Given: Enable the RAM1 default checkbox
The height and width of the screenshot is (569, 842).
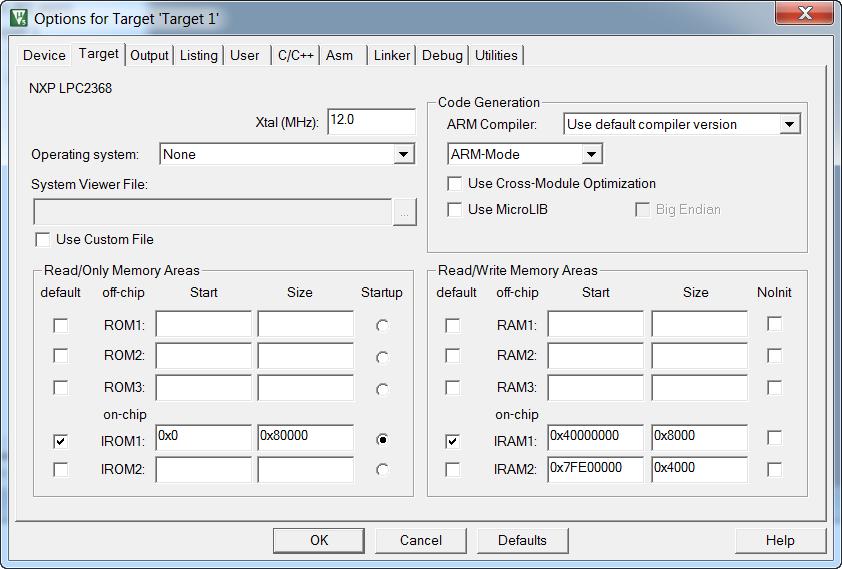Looking at the screenshot, I should tap(453, 325).
